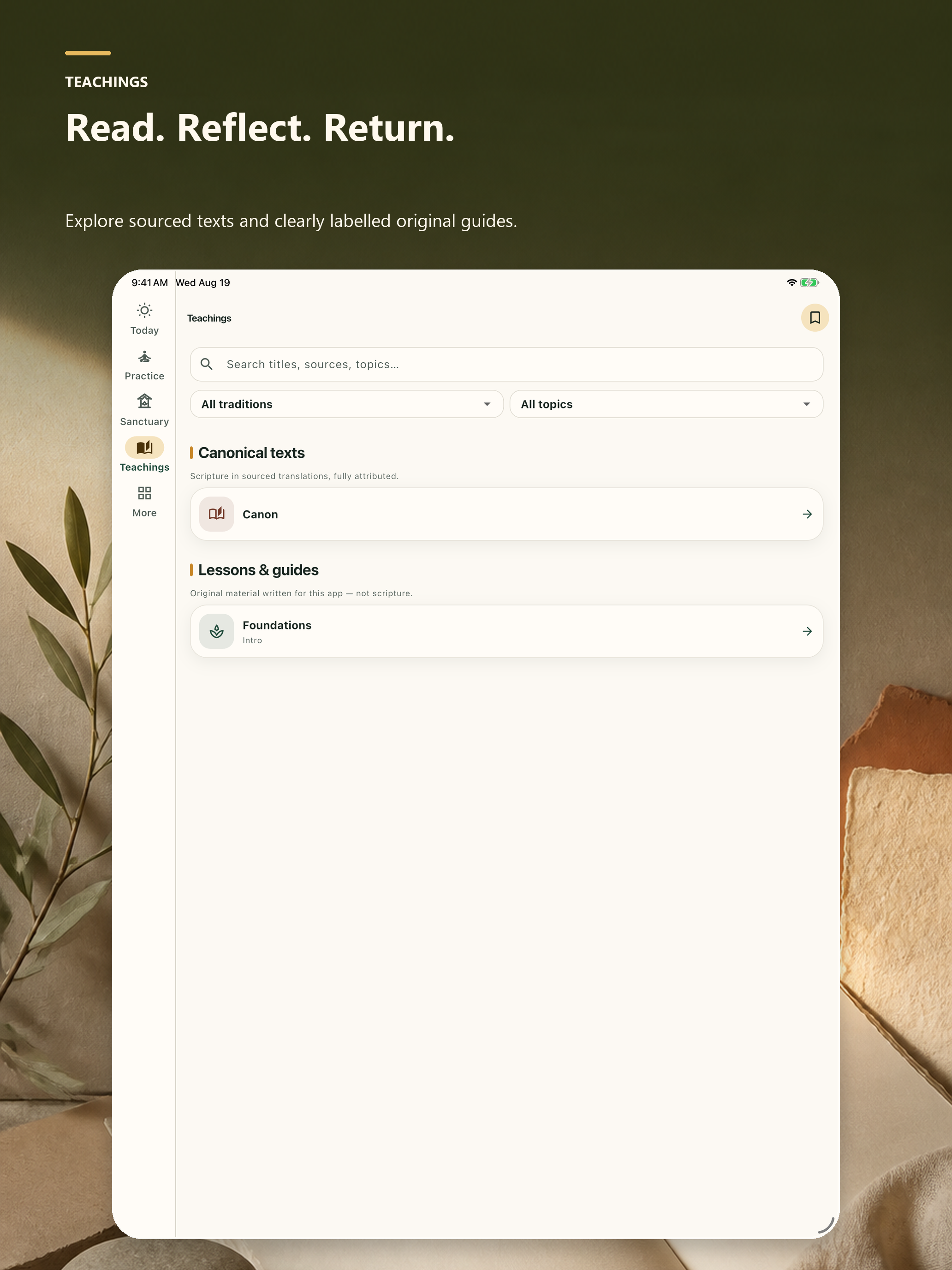
Task: Click the 'Intro' label under Foundations
Action: [252, 640]
